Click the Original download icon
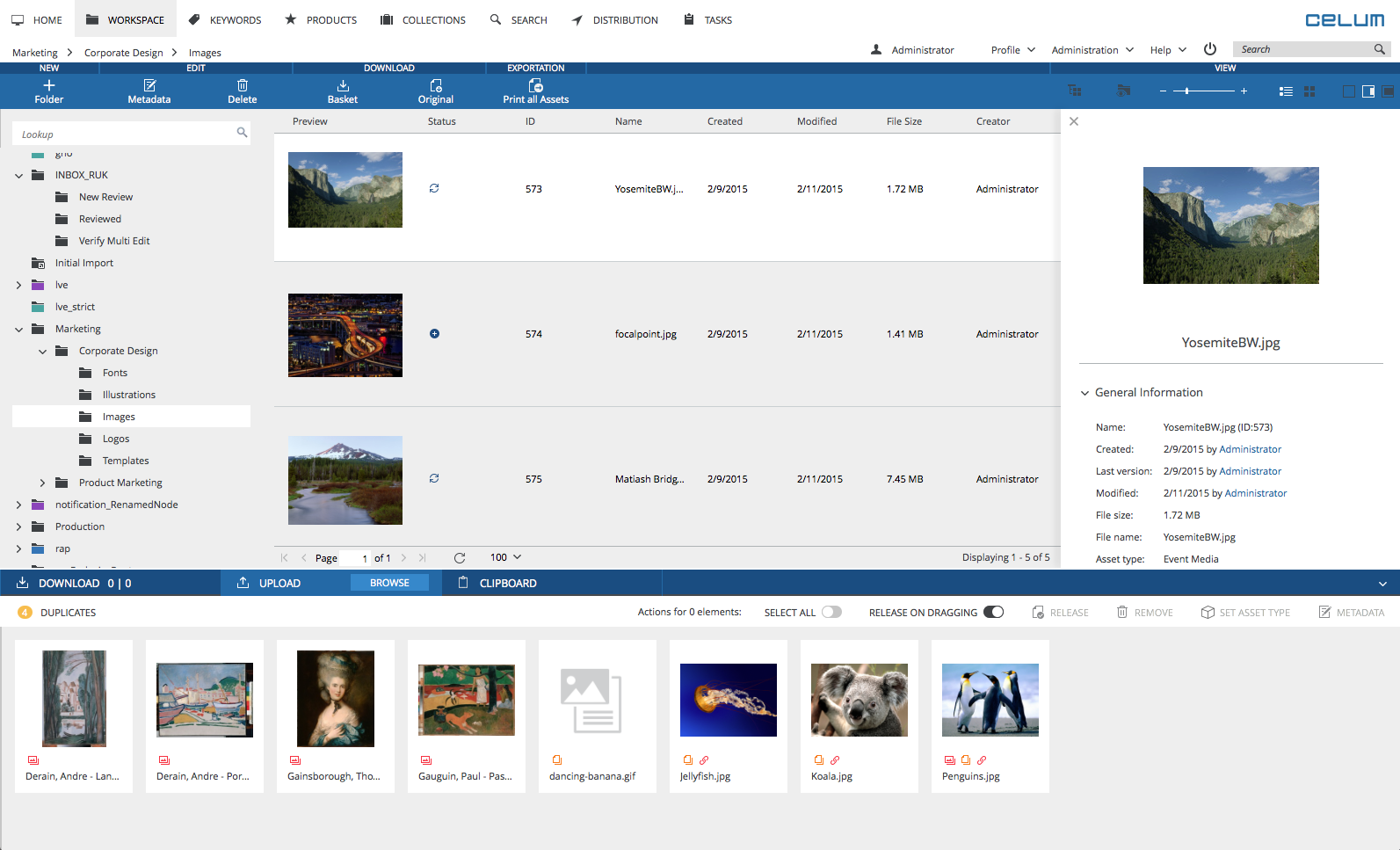The height and width of the screenshot is (850, 1400). [x=436, y=86]
